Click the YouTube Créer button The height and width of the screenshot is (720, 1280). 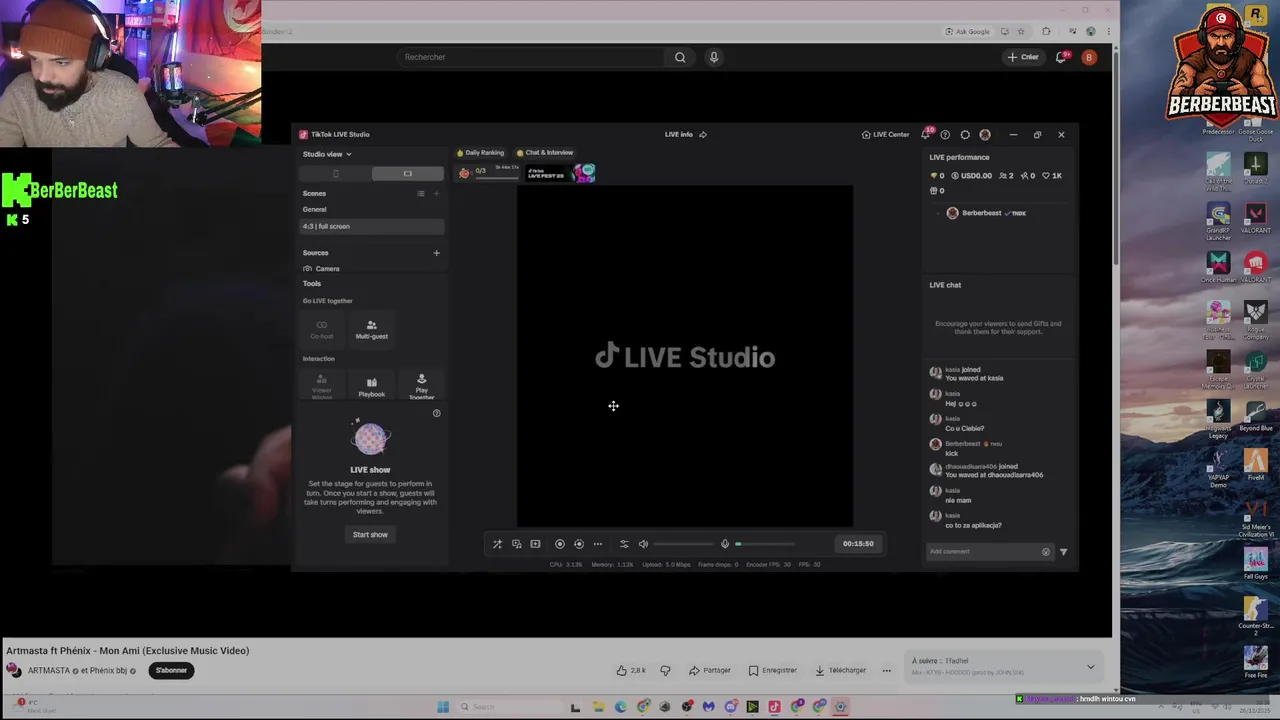1023,57
